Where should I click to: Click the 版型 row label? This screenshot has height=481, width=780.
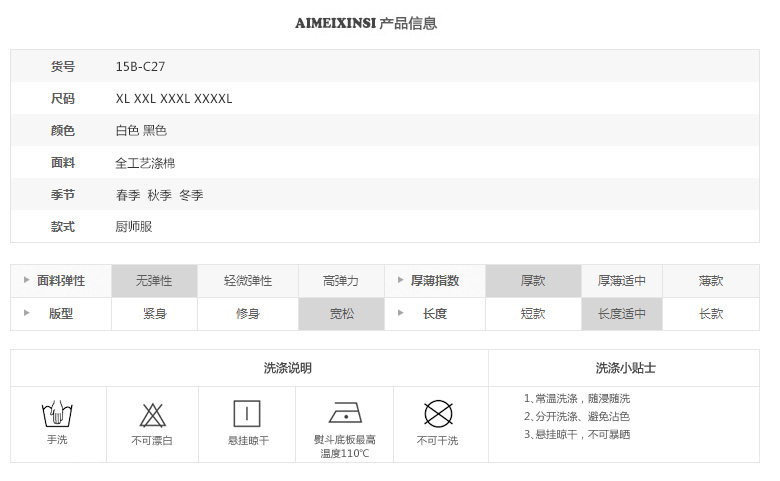[x=61, y=313]
